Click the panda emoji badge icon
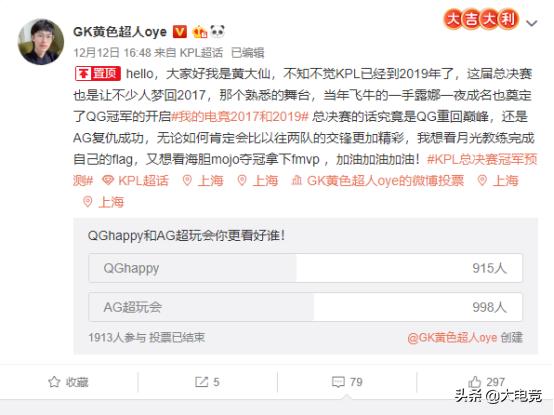The width and height of the screenshot is (554, 415). coord(217,31)
